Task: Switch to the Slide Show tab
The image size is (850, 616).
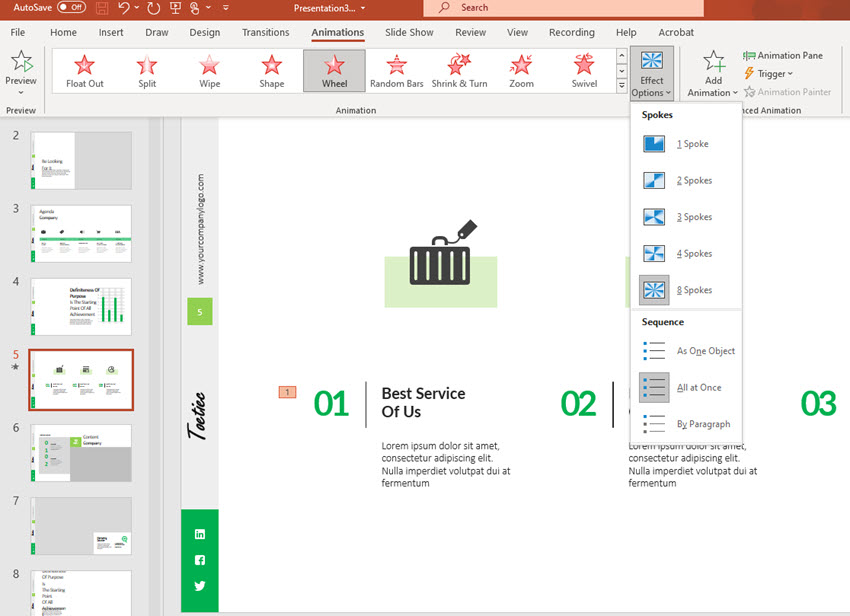Action: (409, 32)
